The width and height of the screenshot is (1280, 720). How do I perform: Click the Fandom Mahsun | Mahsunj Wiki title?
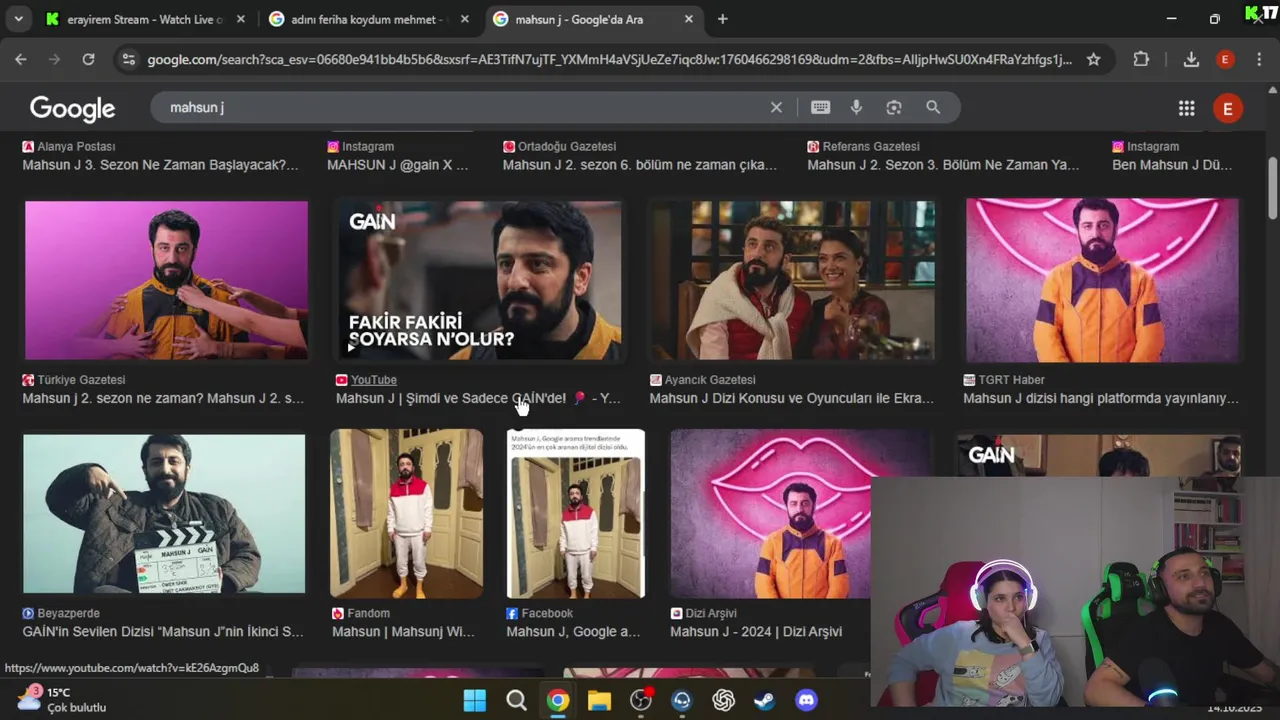(403, 632)
